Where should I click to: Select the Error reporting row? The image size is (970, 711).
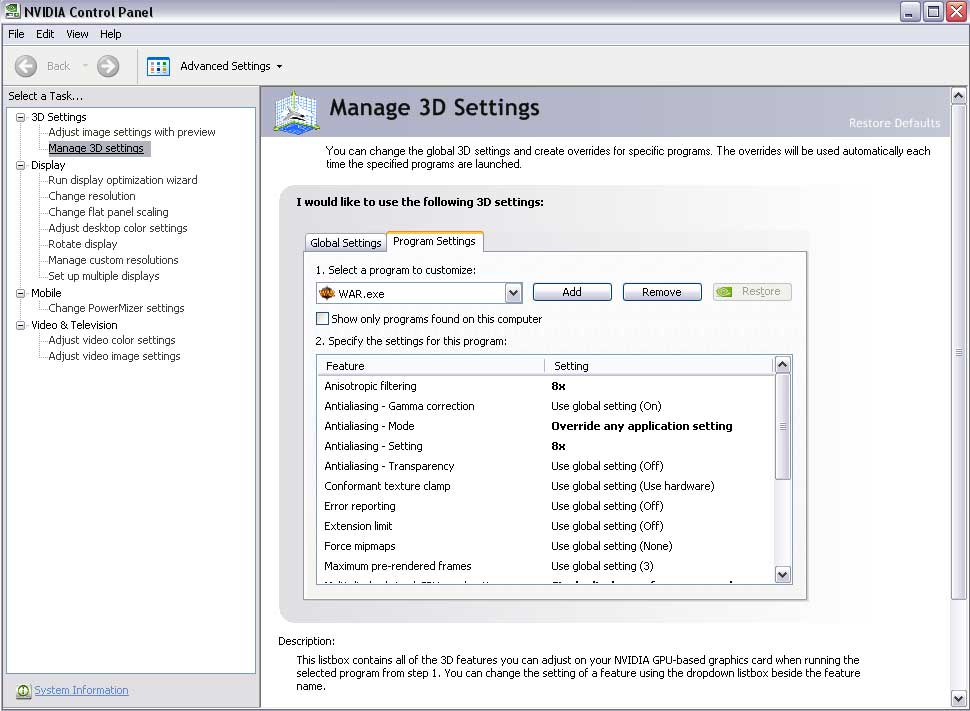coord(546,506)
